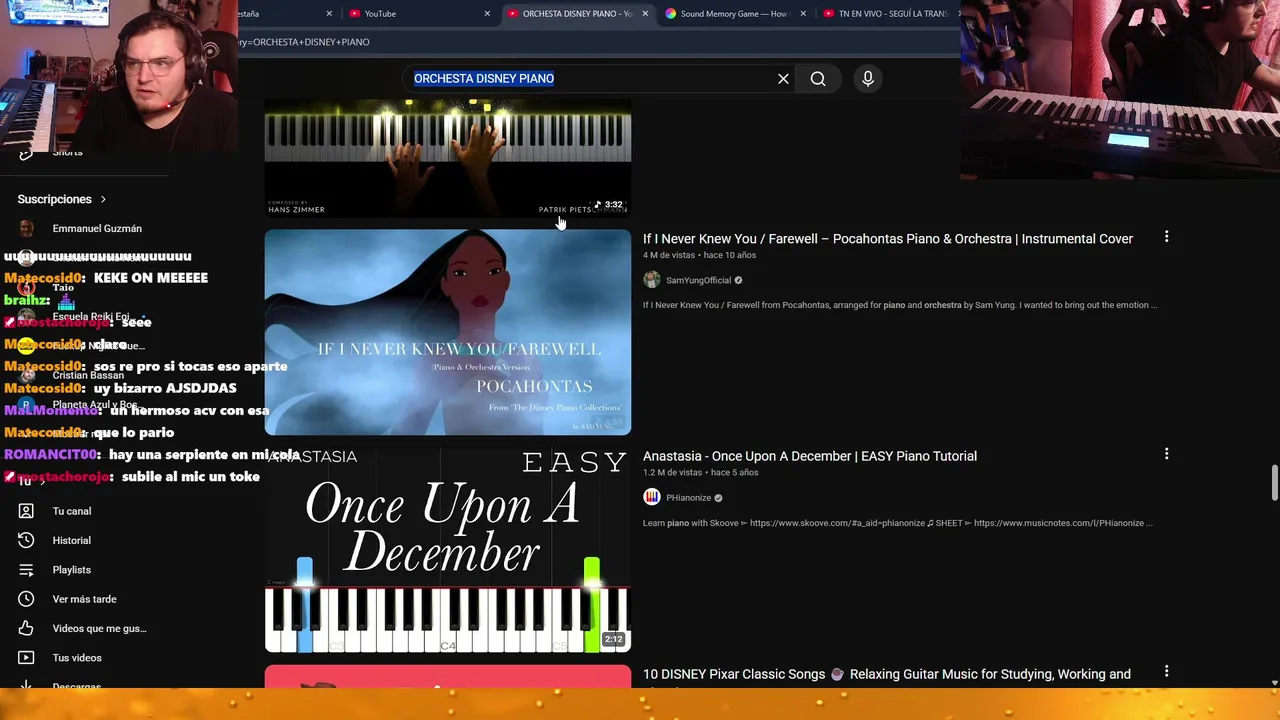The height and width of the screenshot is (720, 1280).
Task: Open Videos que me gustan list
Action: click(x=99, y=628)
